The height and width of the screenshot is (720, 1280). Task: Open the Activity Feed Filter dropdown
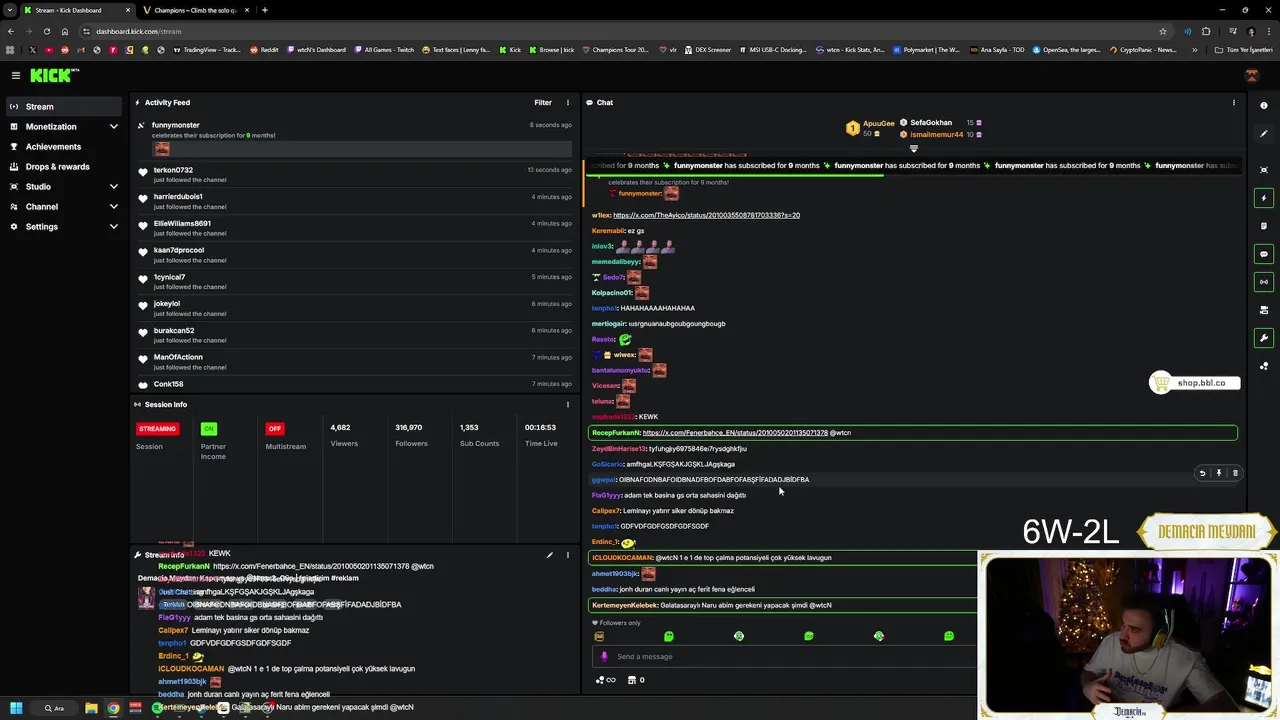(543, 102)
